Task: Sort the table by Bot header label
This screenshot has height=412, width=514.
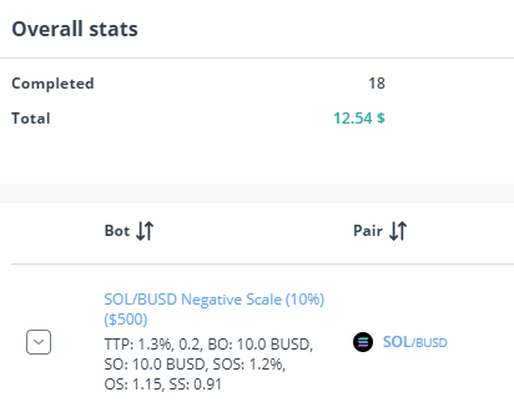Action: 117,231
